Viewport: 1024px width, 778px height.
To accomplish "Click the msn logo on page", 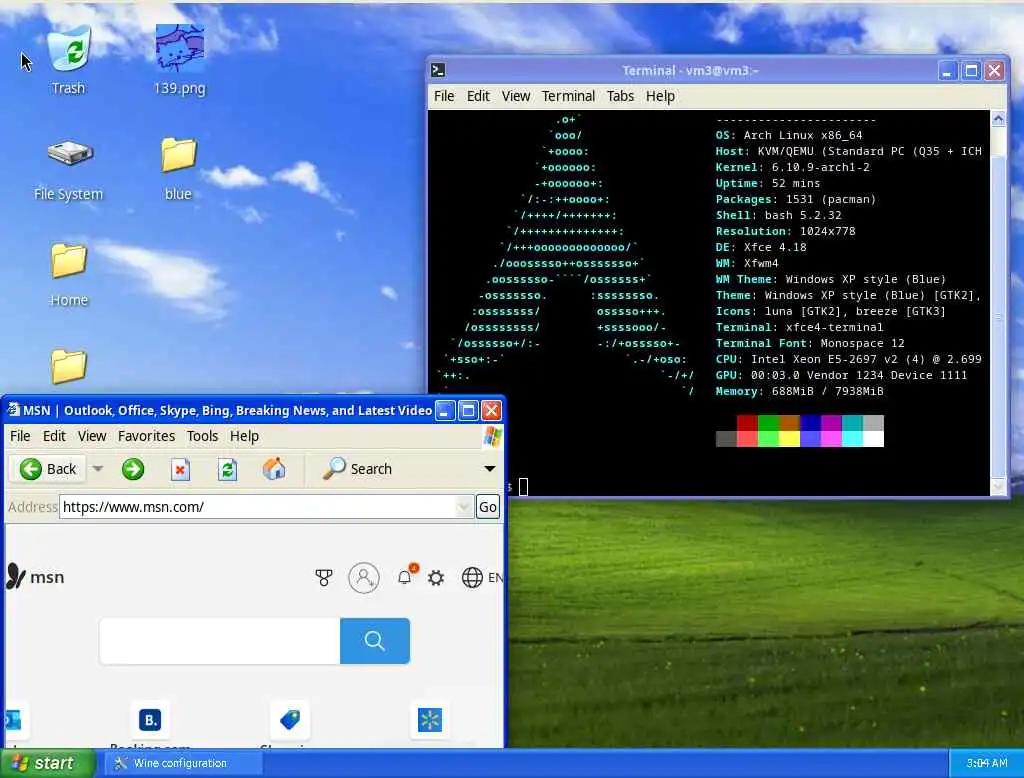I will 35,577.
